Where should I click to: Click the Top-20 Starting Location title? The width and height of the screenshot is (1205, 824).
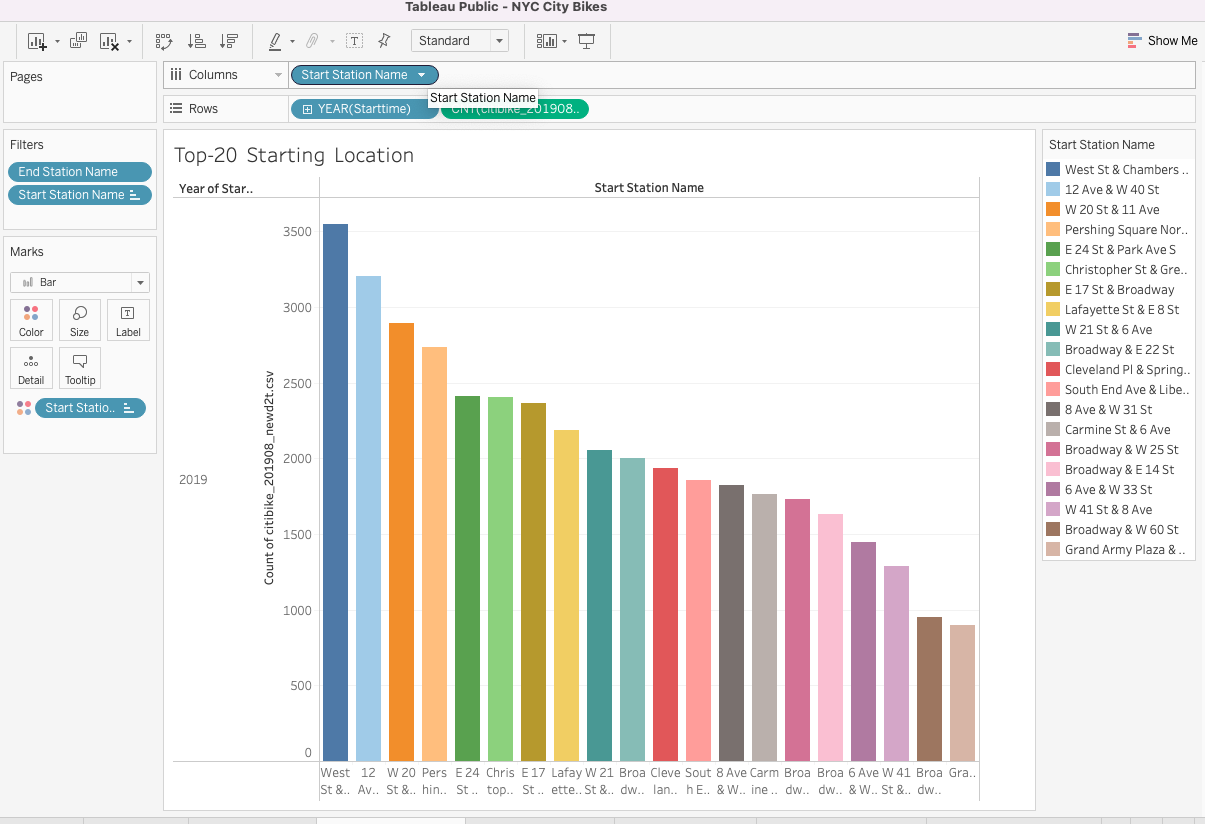pos(294,155)
